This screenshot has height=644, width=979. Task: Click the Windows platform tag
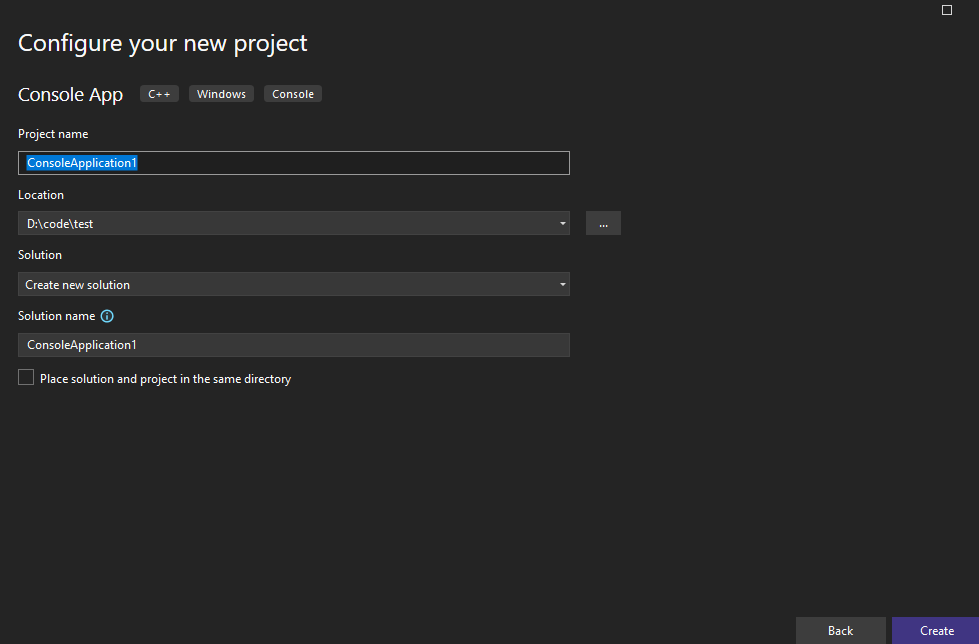pyautogui.click(x=221, y=94)
